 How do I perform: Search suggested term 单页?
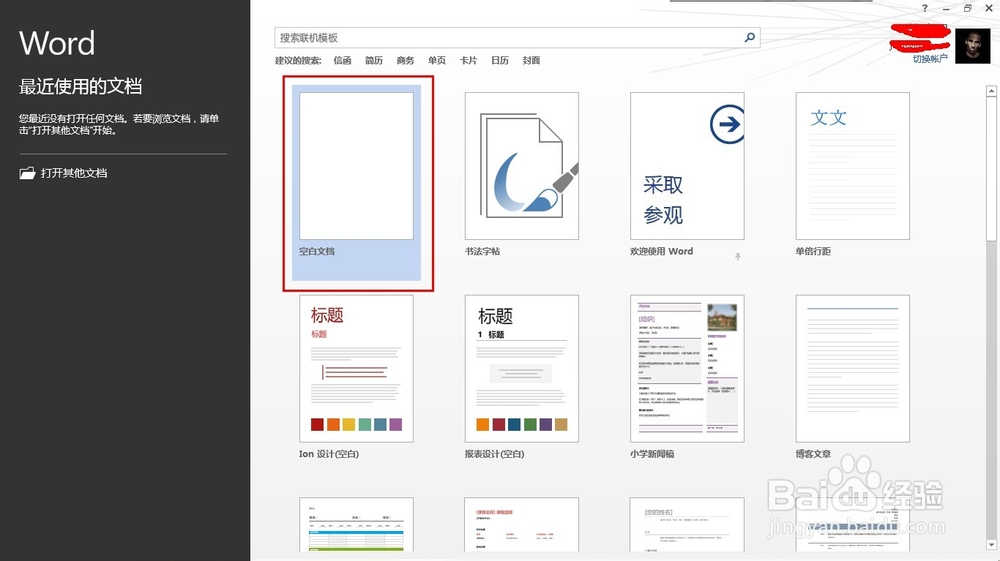[437, 61]
